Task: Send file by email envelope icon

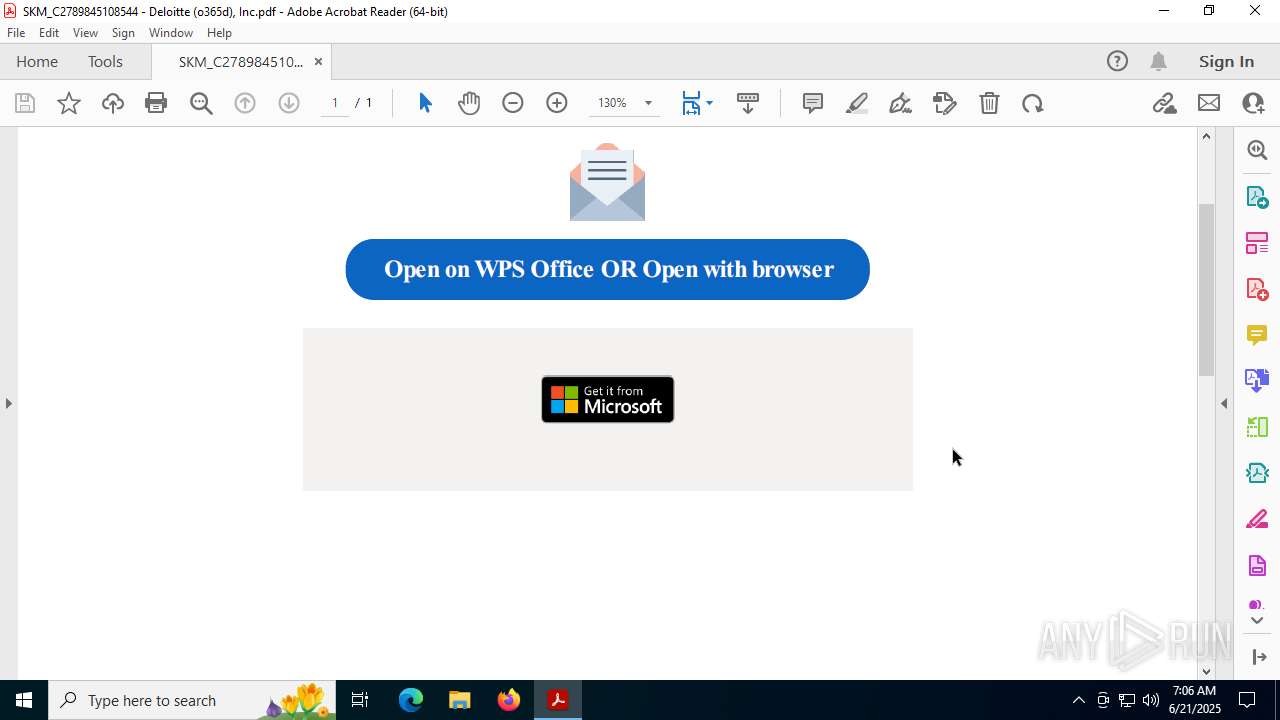Action: [x=1209, y=103]
